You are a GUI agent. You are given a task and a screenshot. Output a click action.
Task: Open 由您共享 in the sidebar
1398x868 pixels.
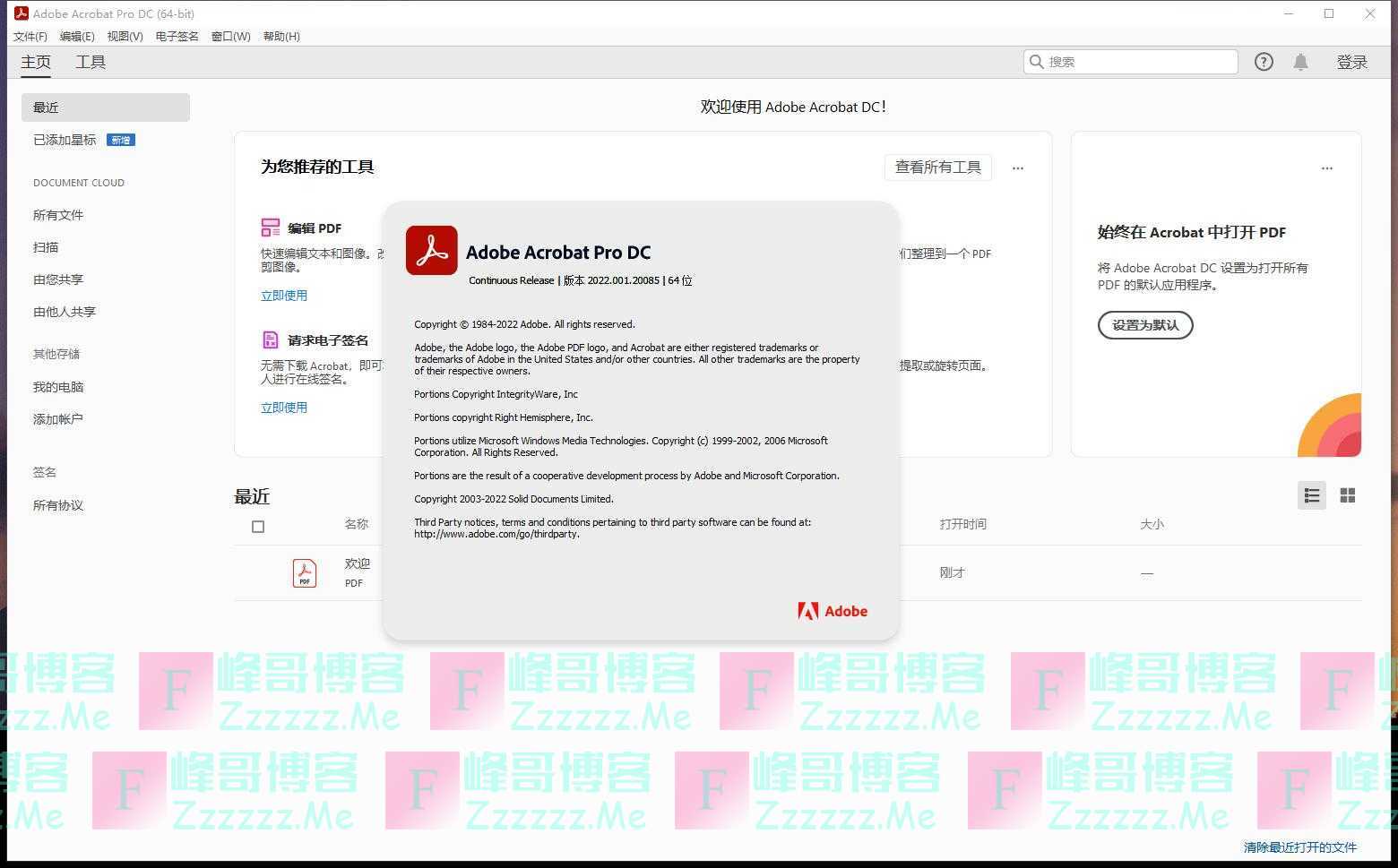click(x=58, y=279)
